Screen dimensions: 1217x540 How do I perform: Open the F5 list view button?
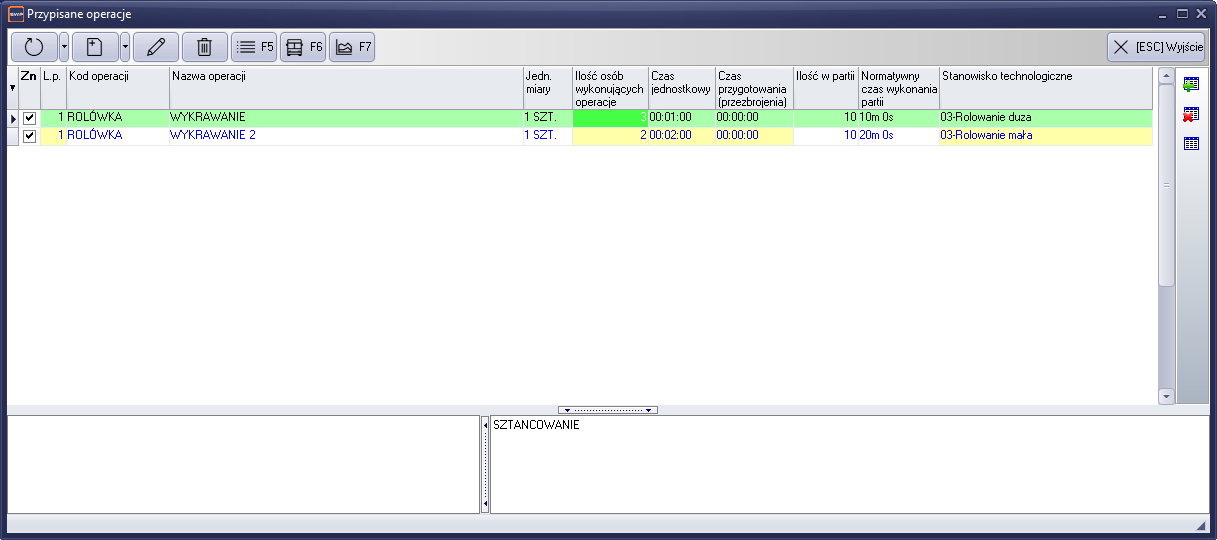coord(254,47)
